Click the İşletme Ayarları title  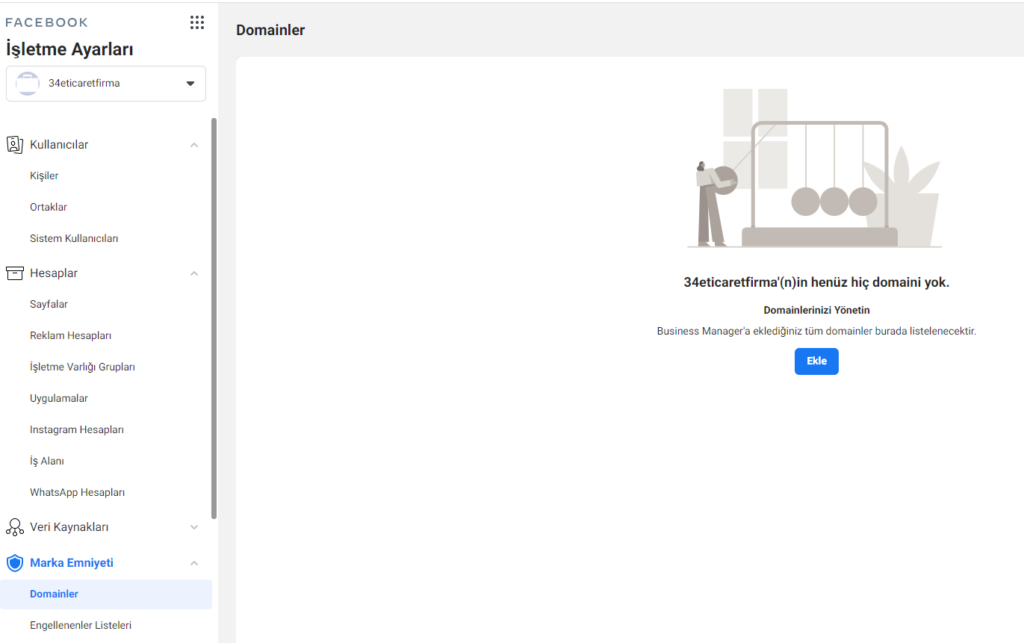(x=69, y=49)
